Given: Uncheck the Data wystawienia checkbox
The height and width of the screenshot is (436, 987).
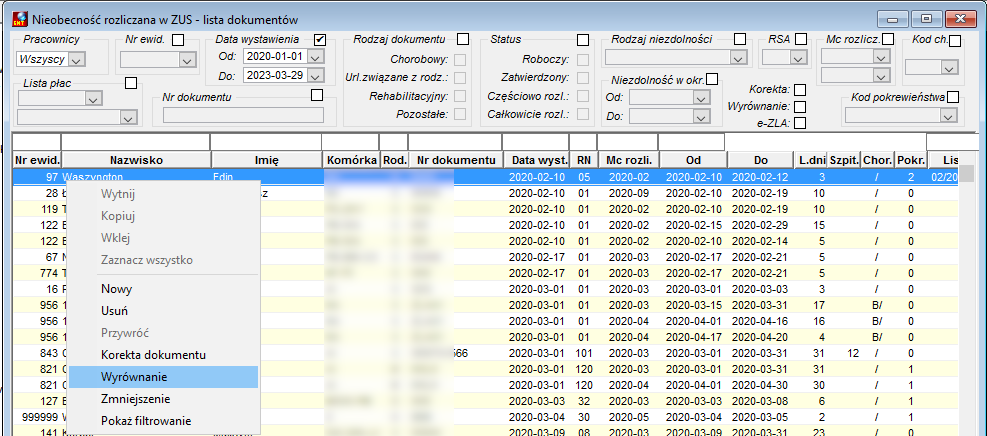Looking at the screenshot, I should [x=320, y=40].
